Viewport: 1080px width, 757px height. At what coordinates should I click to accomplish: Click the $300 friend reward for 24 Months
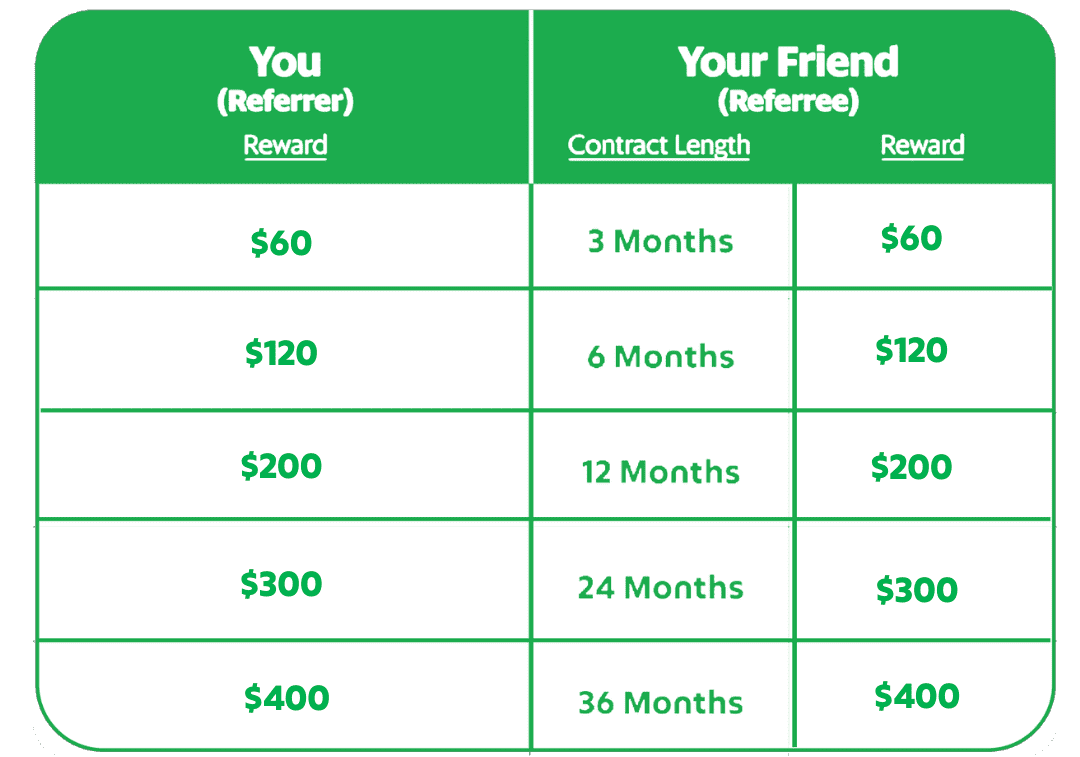coord(917,590)
